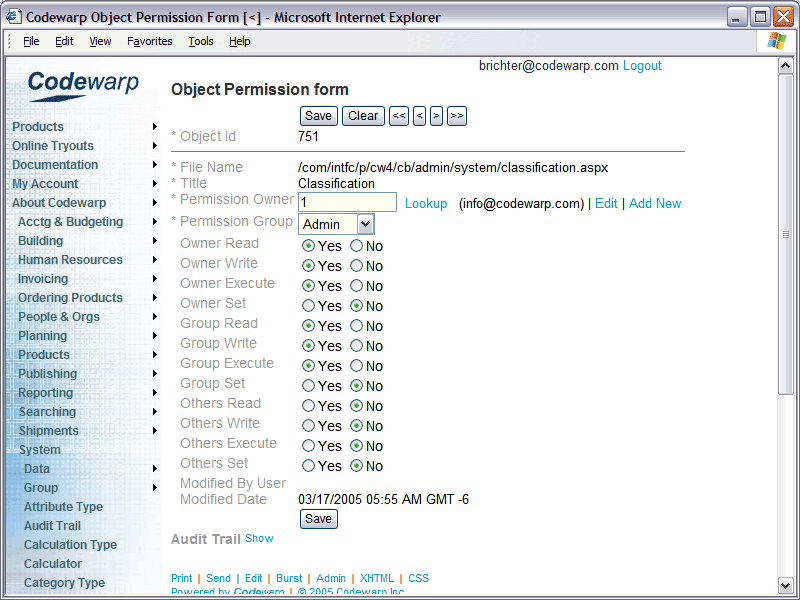Expand the My Account submenu arrow
This screenshot has width=800, height=600.
pyautogui.click(x=155, y=184)
